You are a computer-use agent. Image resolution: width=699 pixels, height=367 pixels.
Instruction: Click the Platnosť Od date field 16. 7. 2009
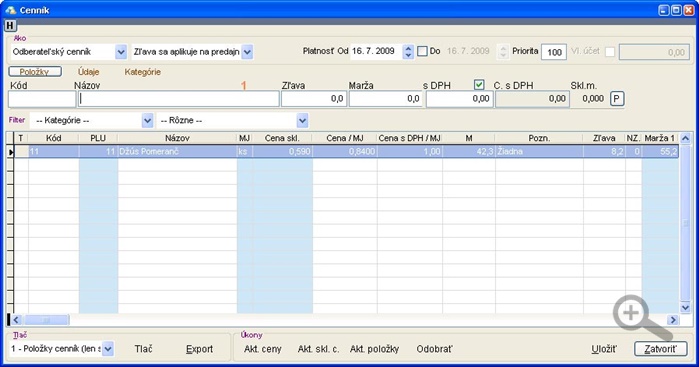click(x=376, y=51)
